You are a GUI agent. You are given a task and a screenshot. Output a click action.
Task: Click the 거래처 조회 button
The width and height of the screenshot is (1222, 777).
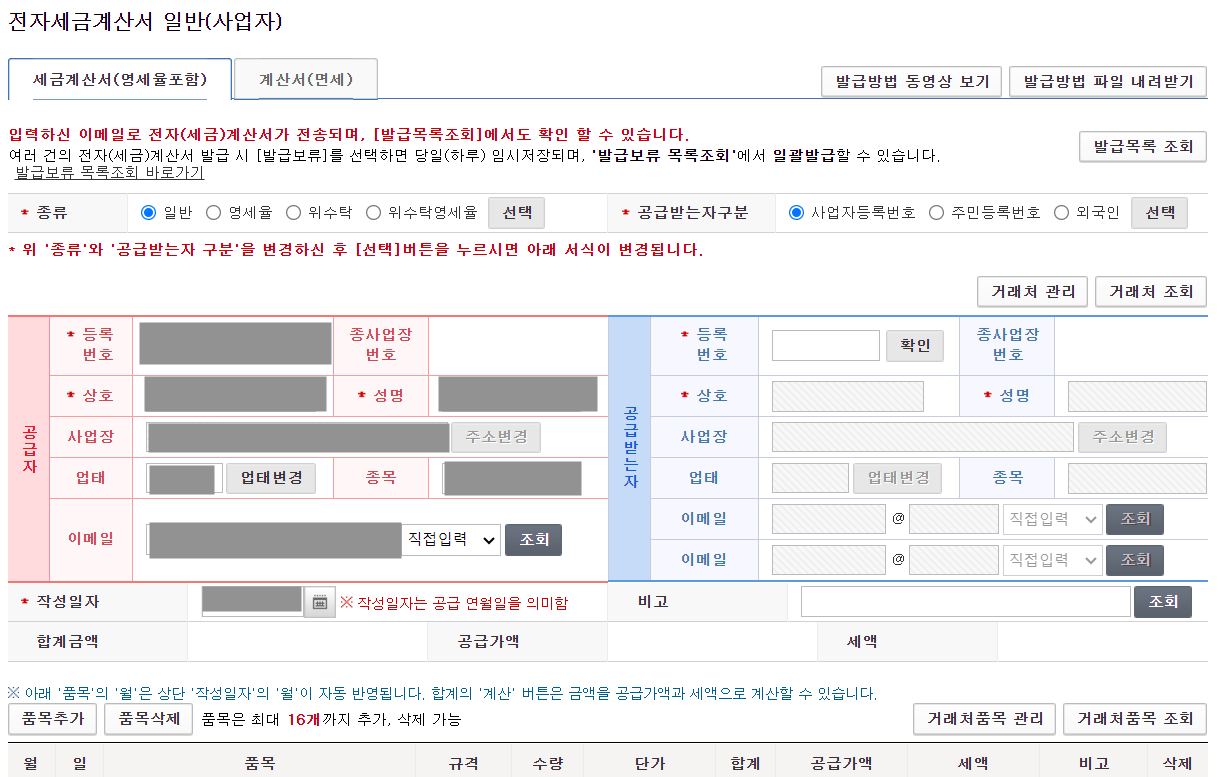click(1150, 291)
